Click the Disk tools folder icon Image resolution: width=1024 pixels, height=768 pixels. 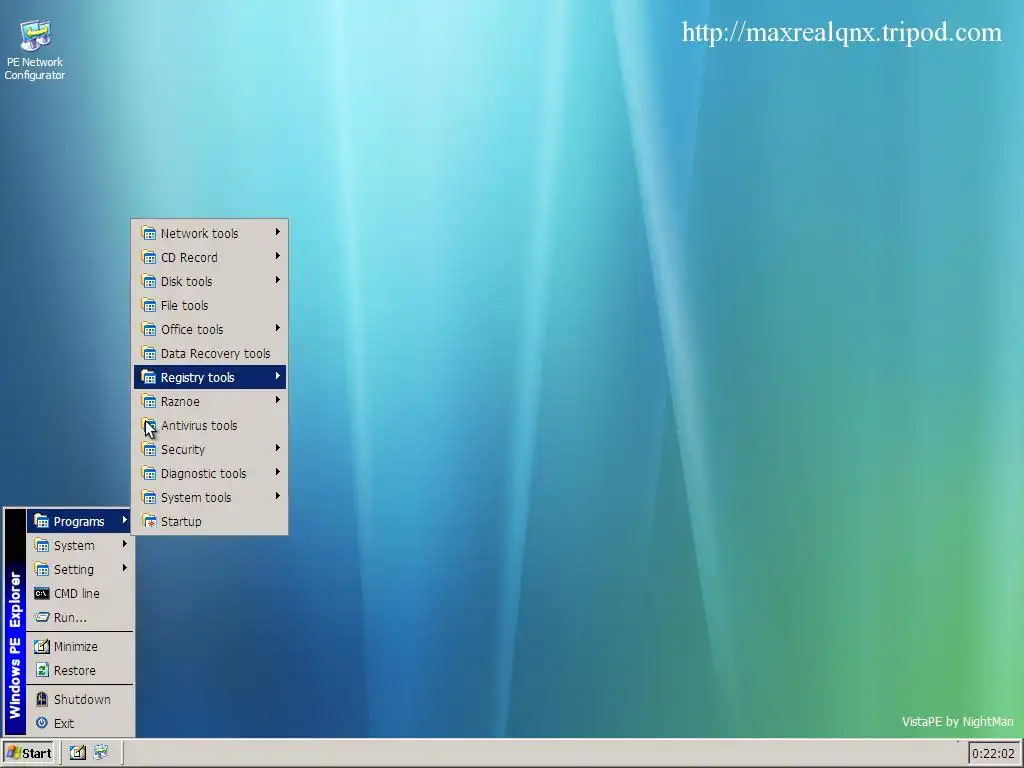click(x=149, y=281)
